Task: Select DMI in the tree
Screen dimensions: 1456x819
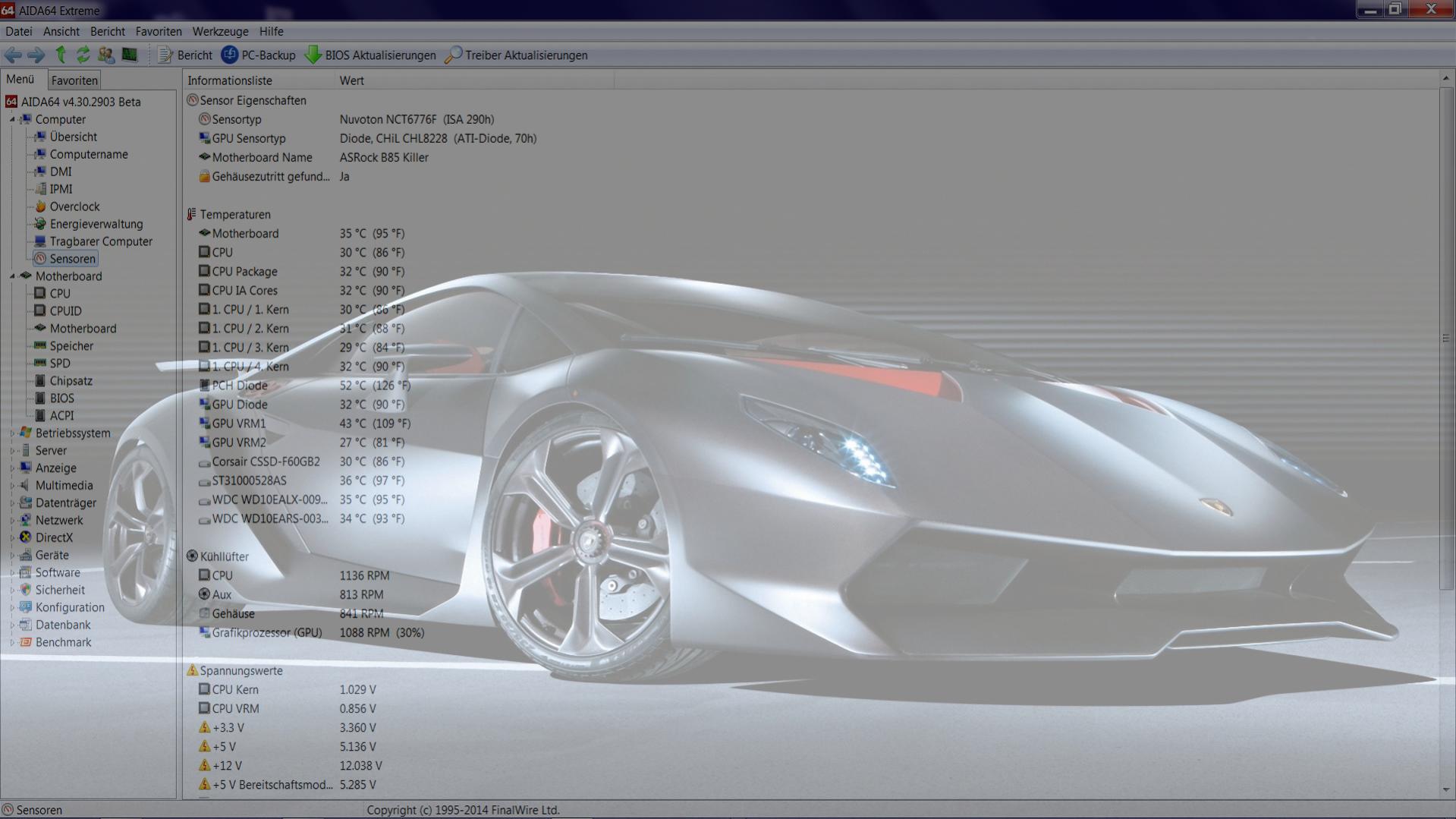Action: click(61, 172)
